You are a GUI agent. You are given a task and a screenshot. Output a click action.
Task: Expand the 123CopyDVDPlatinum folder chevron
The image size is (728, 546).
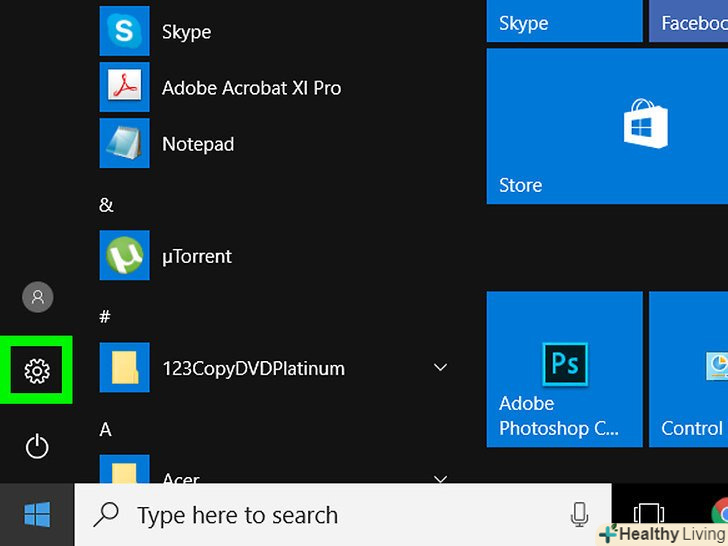[x=440, y=368]
